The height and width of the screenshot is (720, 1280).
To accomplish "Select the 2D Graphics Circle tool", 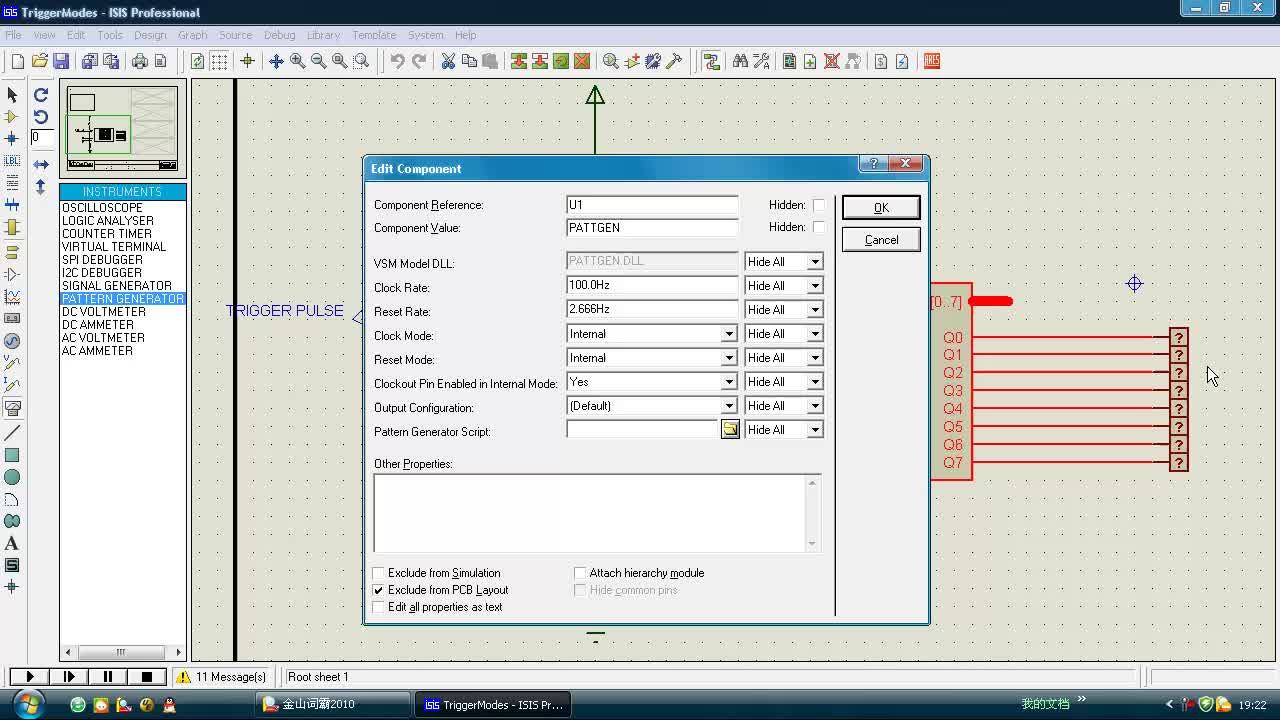I will tap(12, 477).
